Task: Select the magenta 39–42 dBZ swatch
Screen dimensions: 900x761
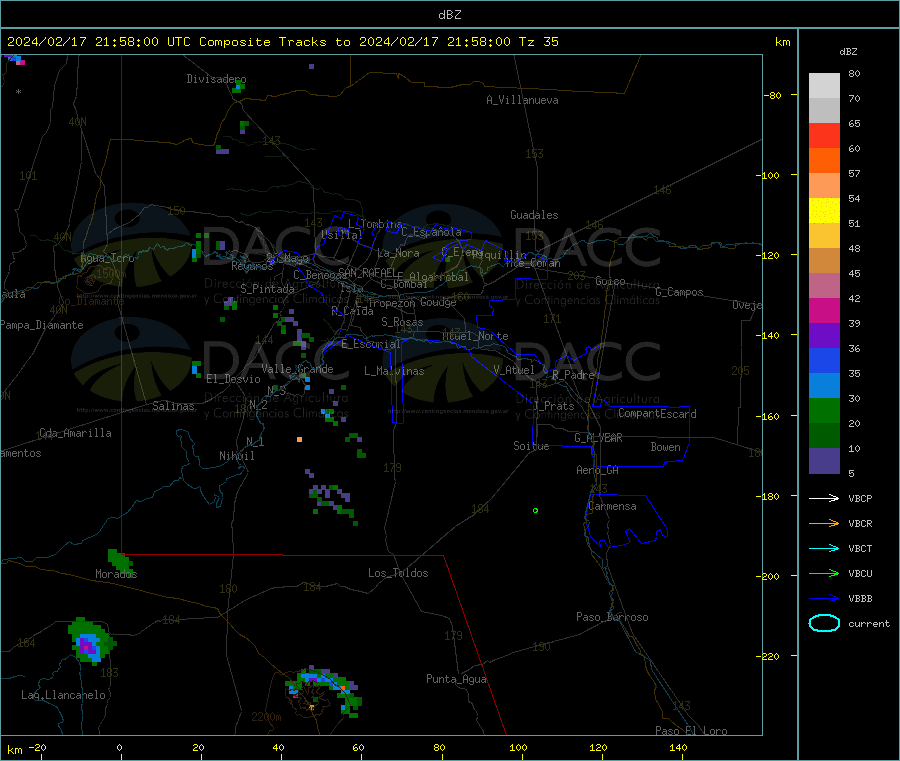Action: pos(824,310)
